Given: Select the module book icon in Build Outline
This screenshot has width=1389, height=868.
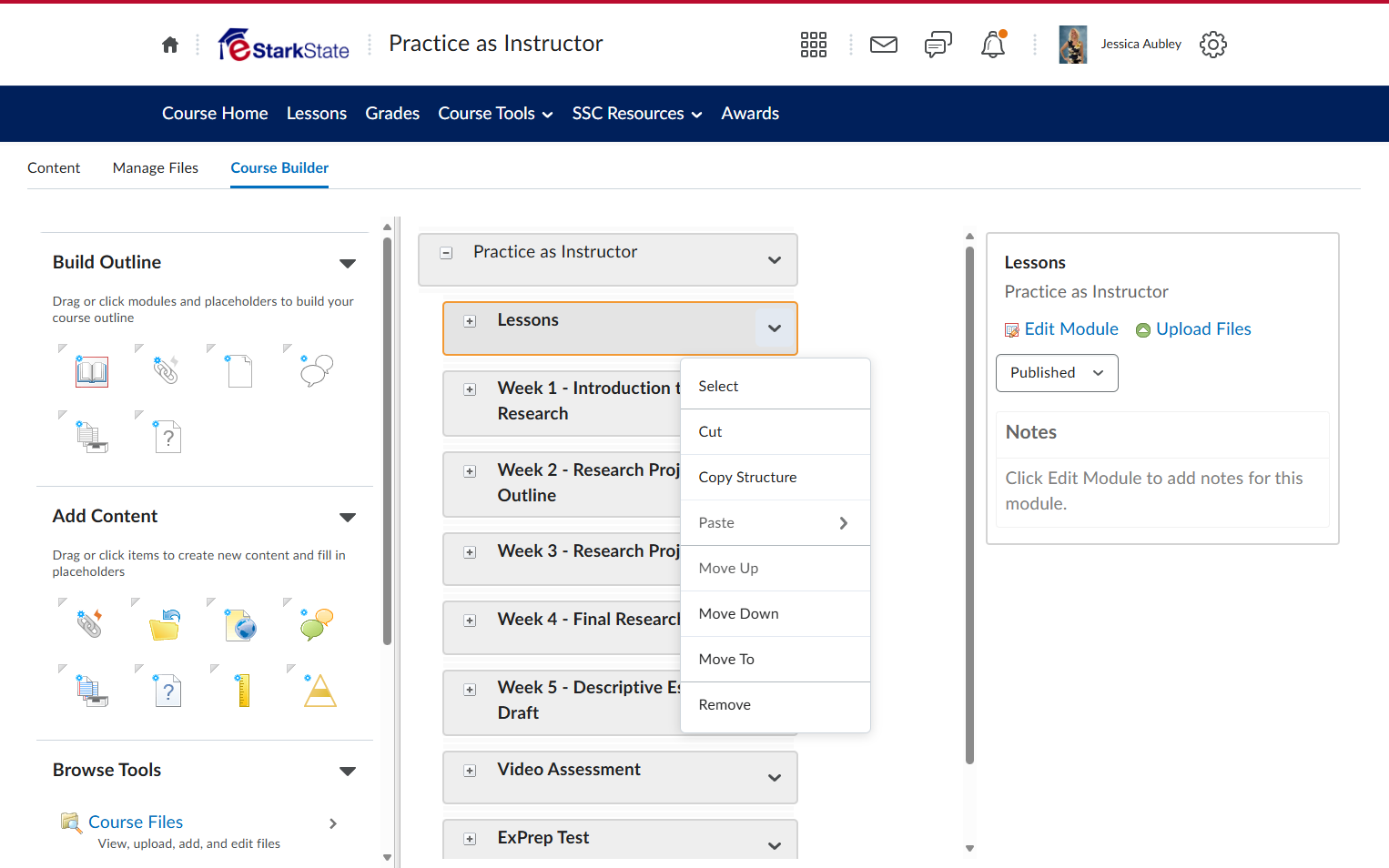Looking at the screenshot, I should pyautogui.click(x=92, y=371).
